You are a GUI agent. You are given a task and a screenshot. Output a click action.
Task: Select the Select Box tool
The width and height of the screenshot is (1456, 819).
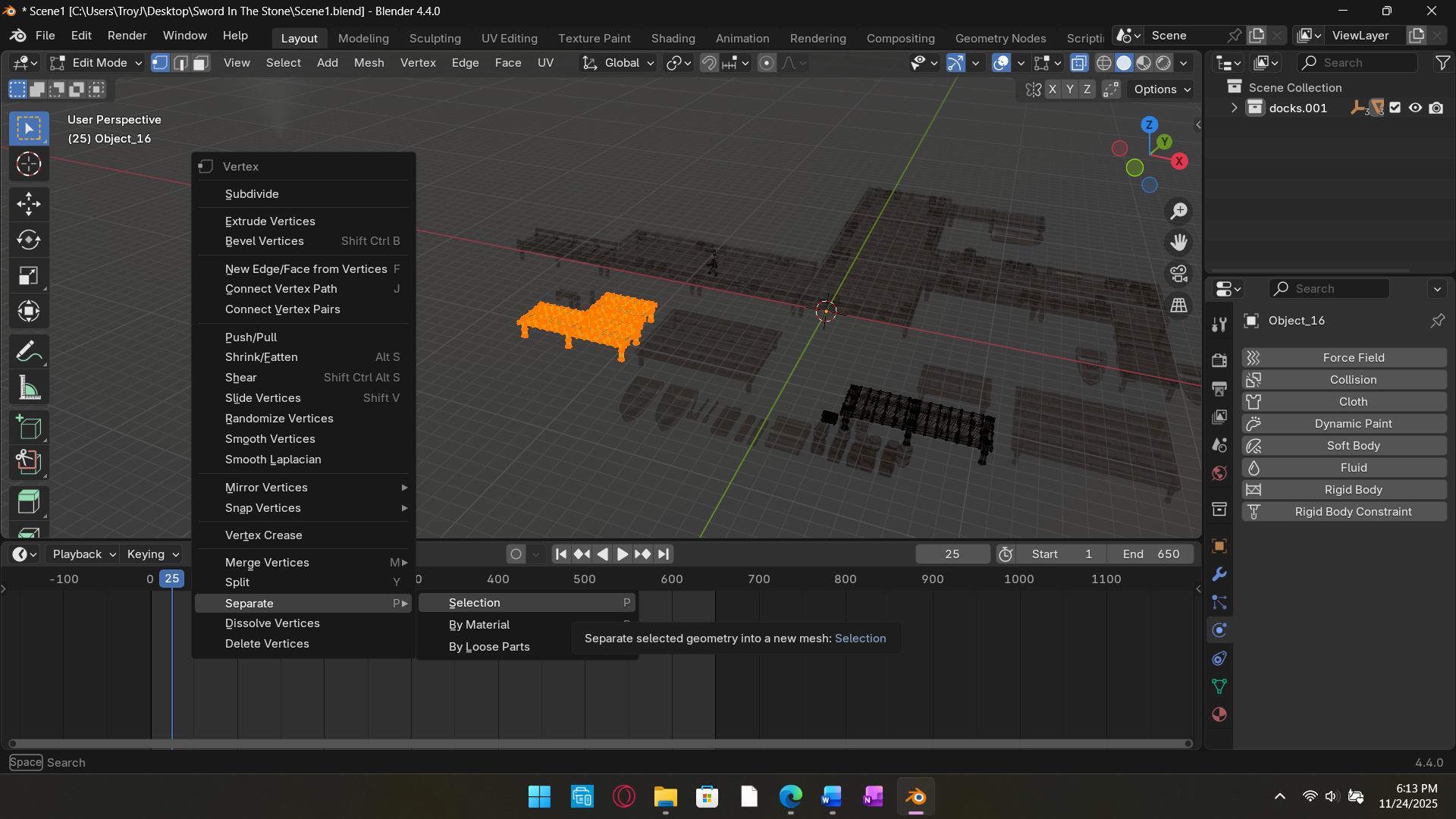pyautogui.click(x=29, y=128)
